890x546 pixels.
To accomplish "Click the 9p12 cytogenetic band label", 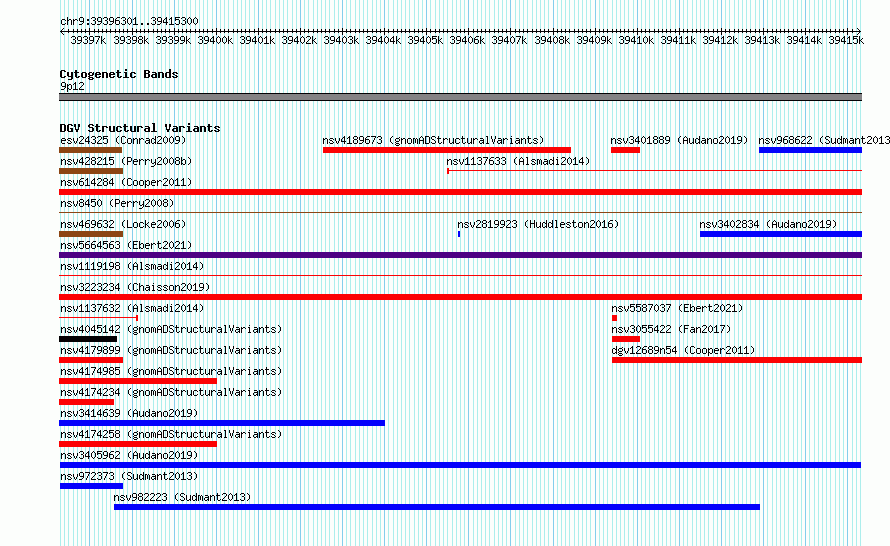I will tap(72, 86).
